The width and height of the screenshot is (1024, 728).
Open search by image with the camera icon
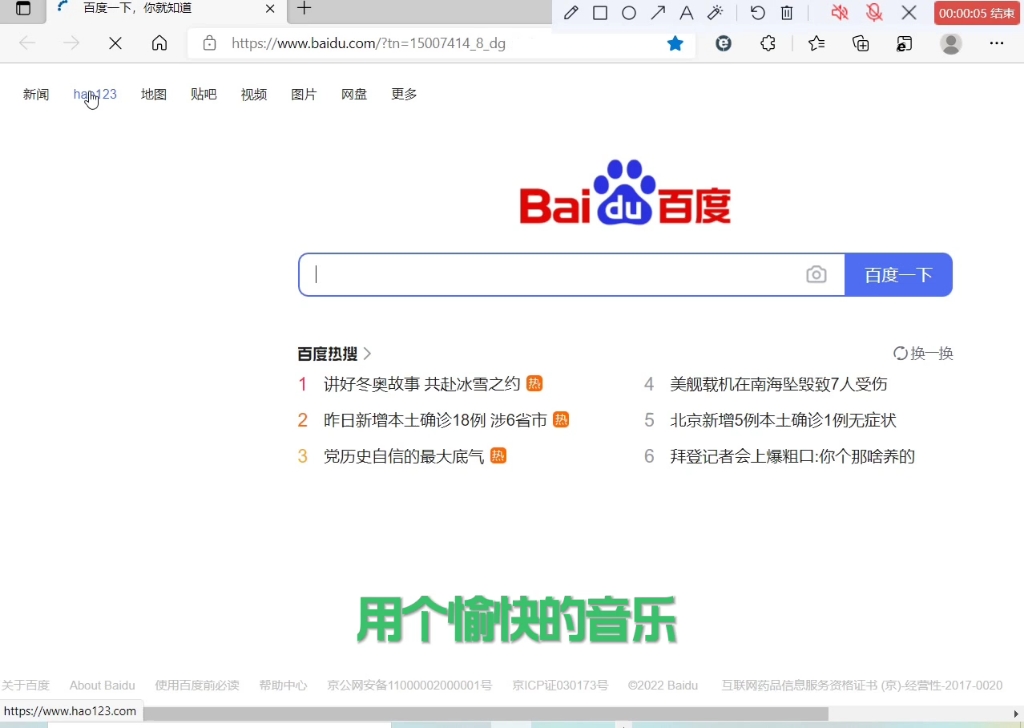click(816, 274)
